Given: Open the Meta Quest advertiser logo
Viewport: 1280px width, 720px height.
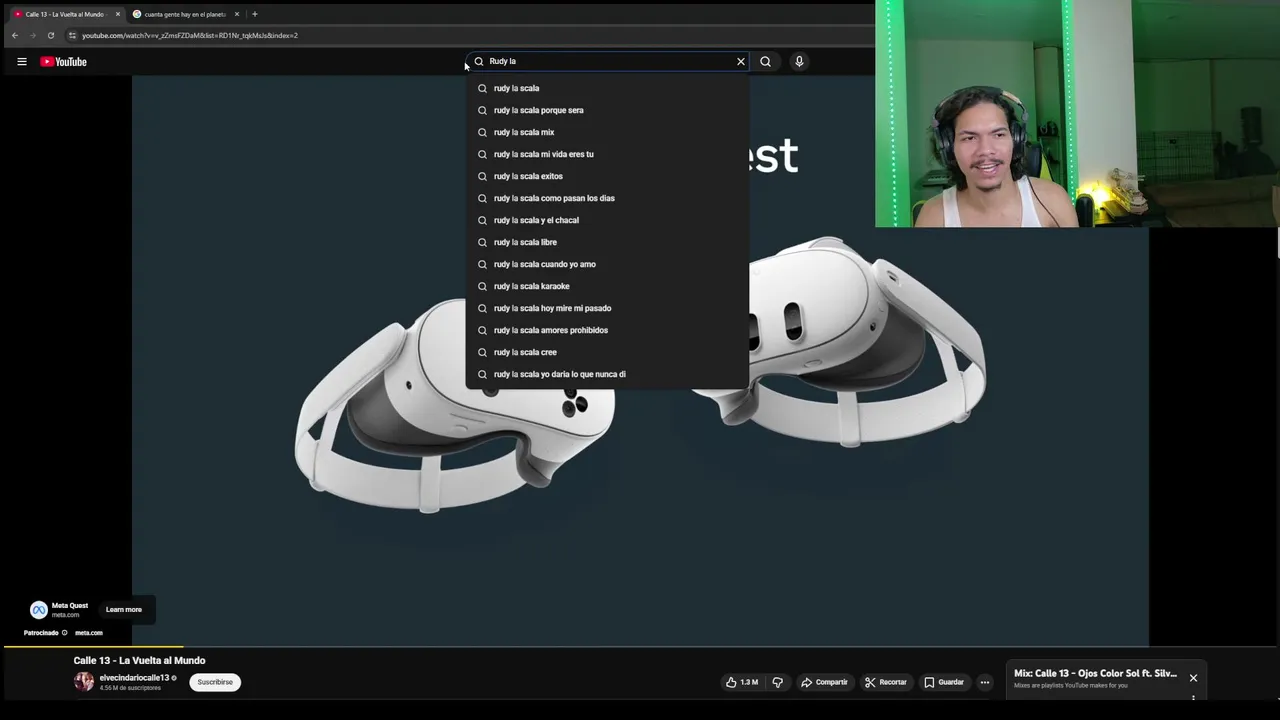Looking at the screenshot, I should 39,610.
